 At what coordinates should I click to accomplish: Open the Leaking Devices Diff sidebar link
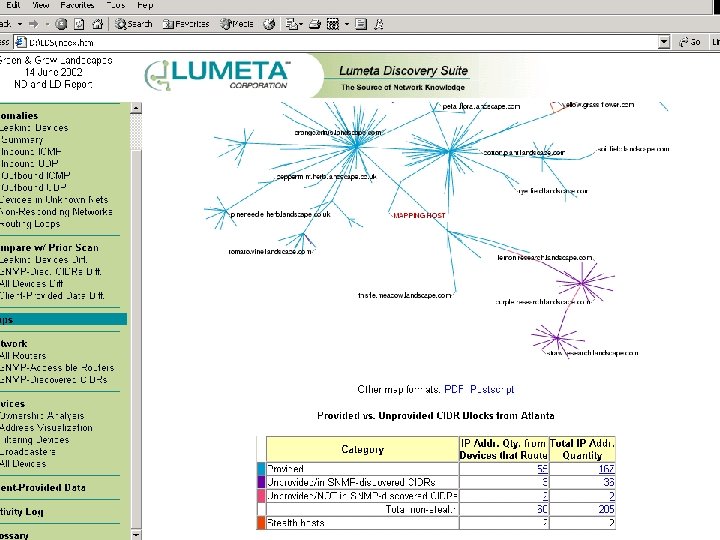pyautogui.click(x=44, y=259)
